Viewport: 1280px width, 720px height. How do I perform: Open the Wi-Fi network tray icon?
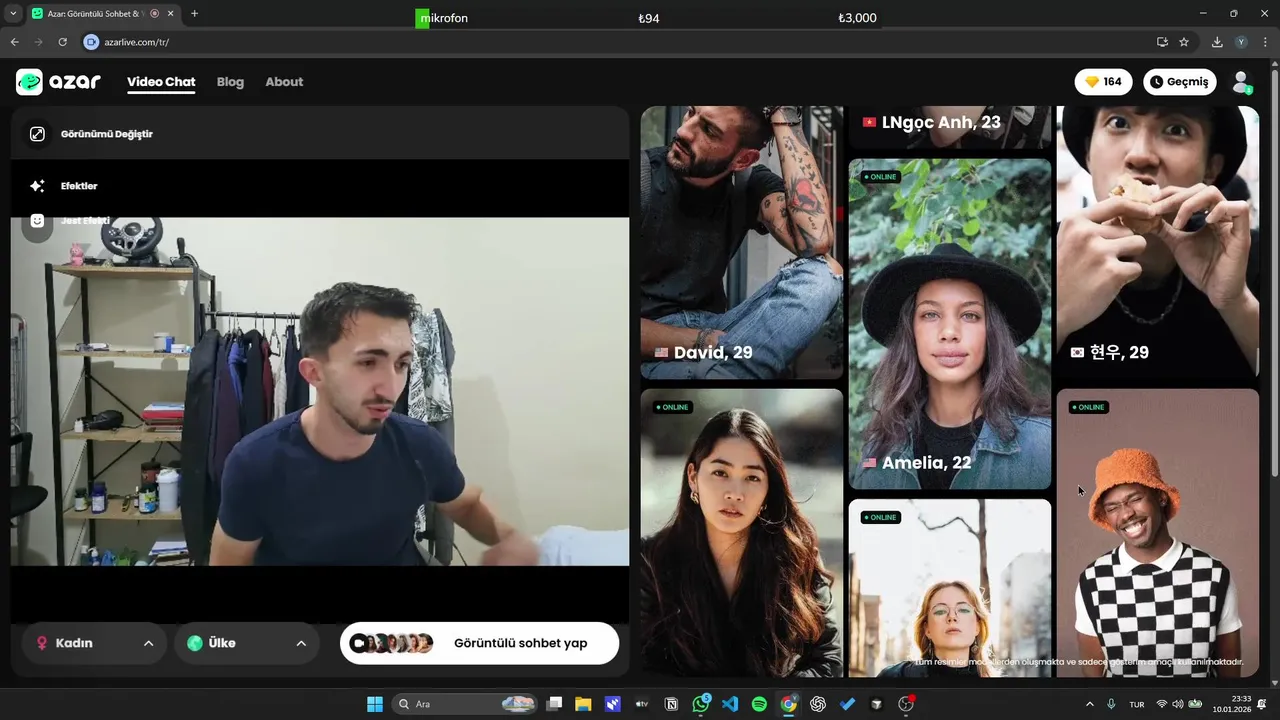pos(1162,704)
